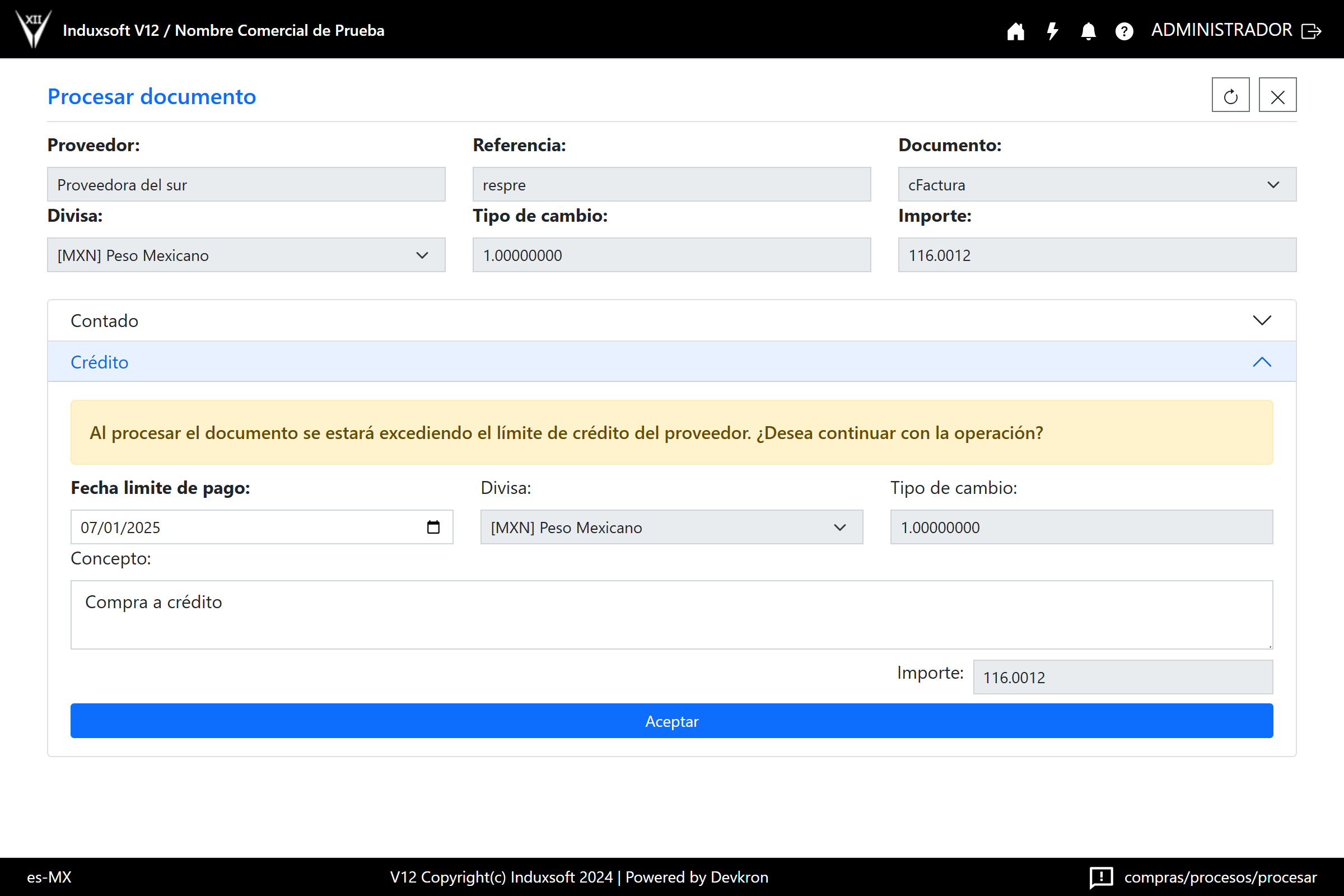Open the top Divisa Peso Mexicano dropdown
The height and width of the screenshot is (896, 1344).
click(246, 255)
